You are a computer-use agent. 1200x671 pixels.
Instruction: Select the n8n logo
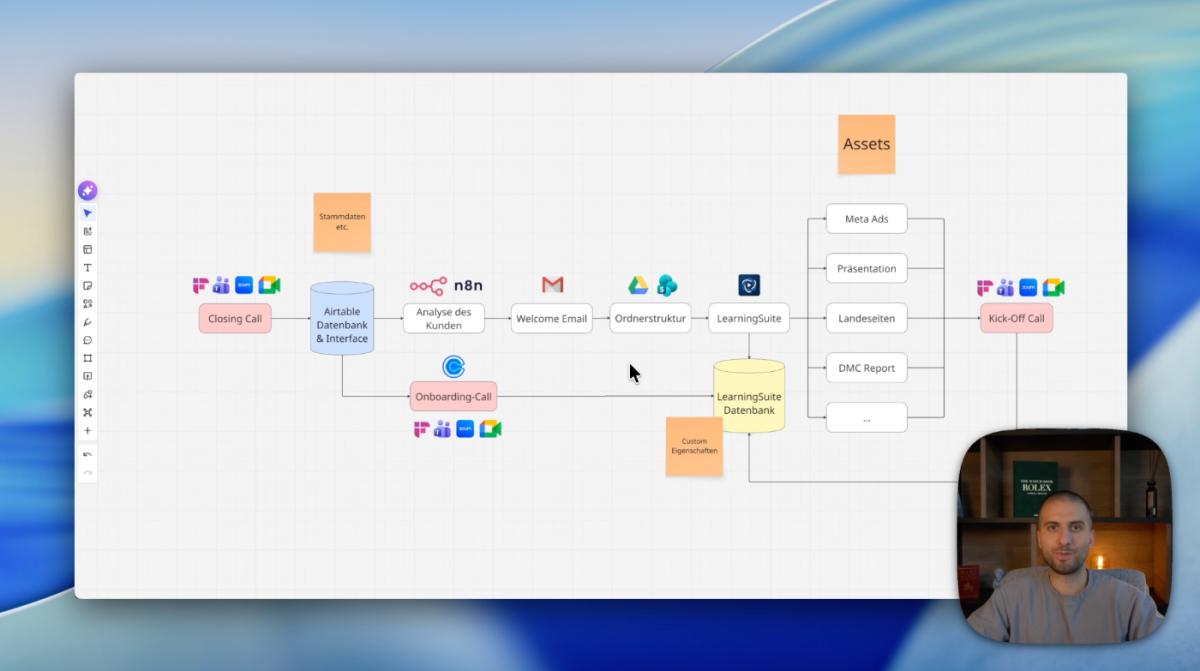pos(446,286)
